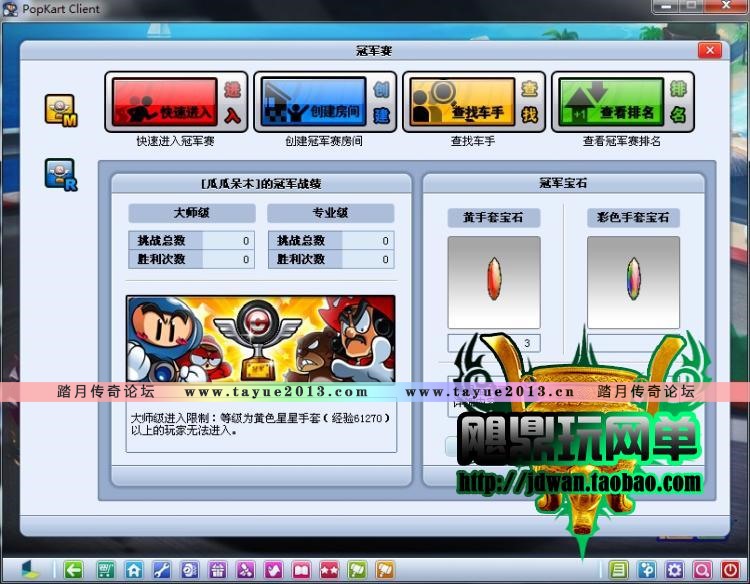Image resolution: width=750 pixels, height=584 pixels.
Task: Click the [瓜瓜呆木]的冠军战绩 panel title
Action: [261, 184]
